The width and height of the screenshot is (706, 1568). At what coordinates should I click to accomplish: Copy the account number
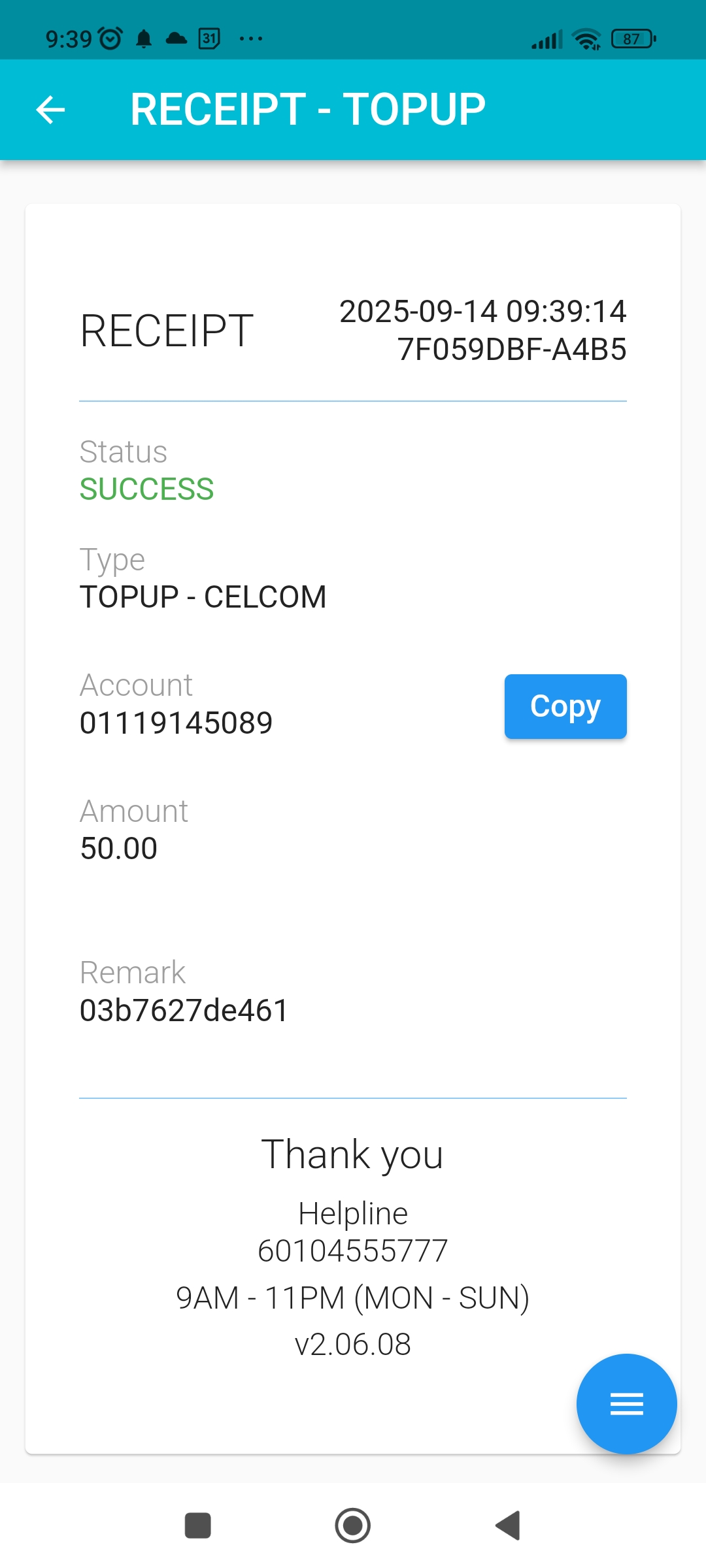(565, 706)
